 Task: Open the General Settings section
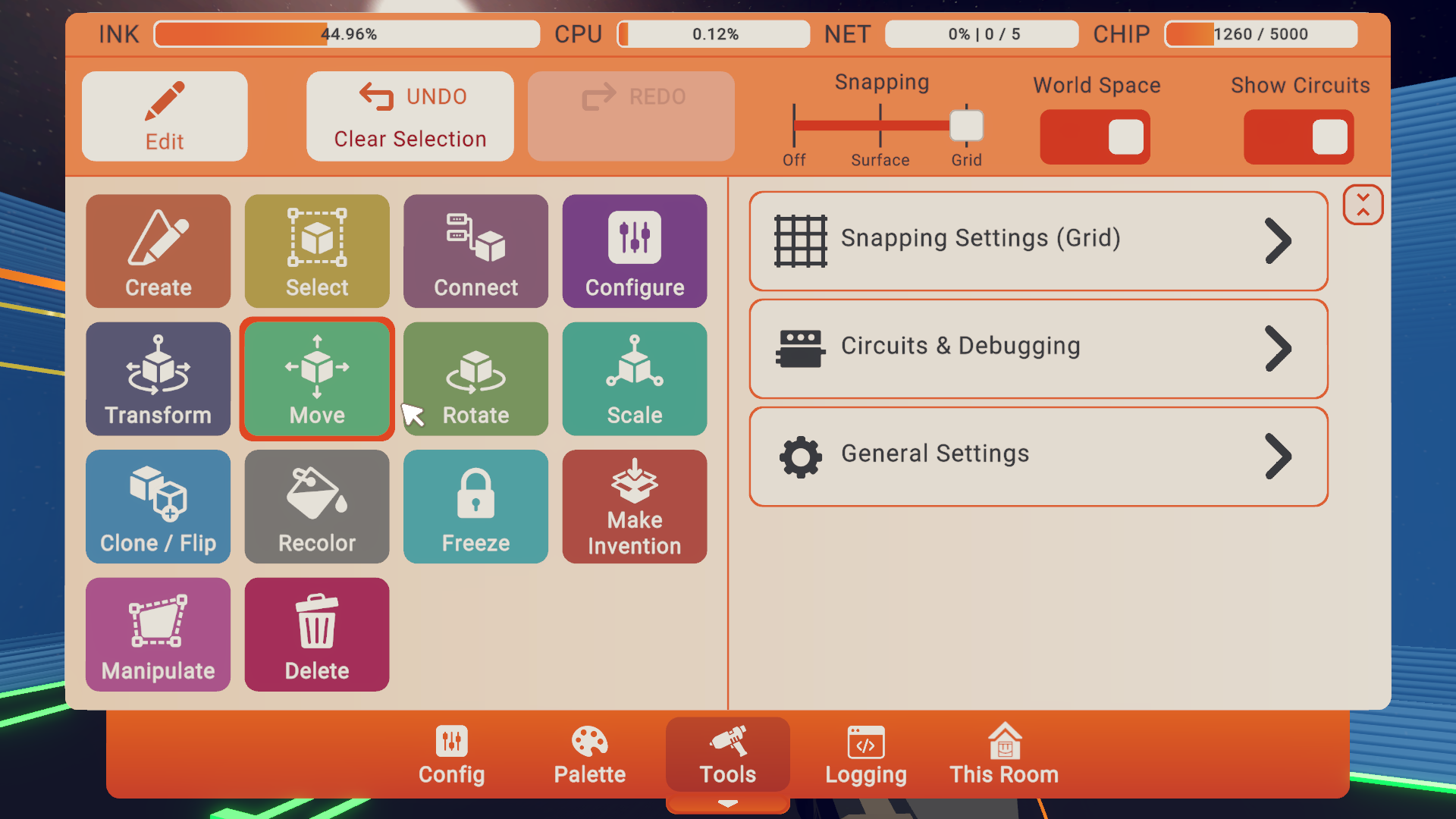1038,456
